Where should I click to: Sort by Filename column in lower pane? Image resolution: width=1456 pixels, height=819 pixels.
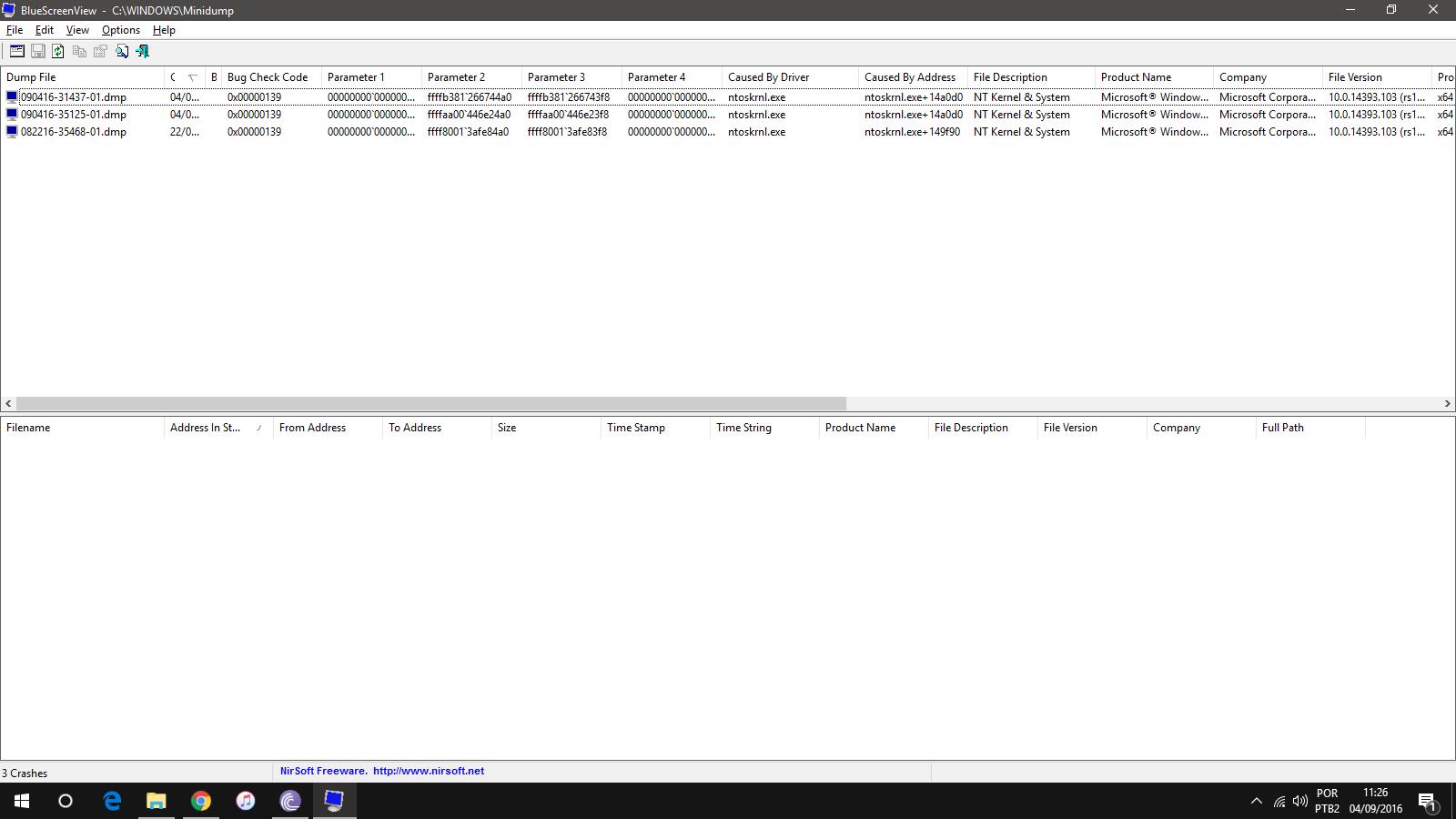coord(82,428)
